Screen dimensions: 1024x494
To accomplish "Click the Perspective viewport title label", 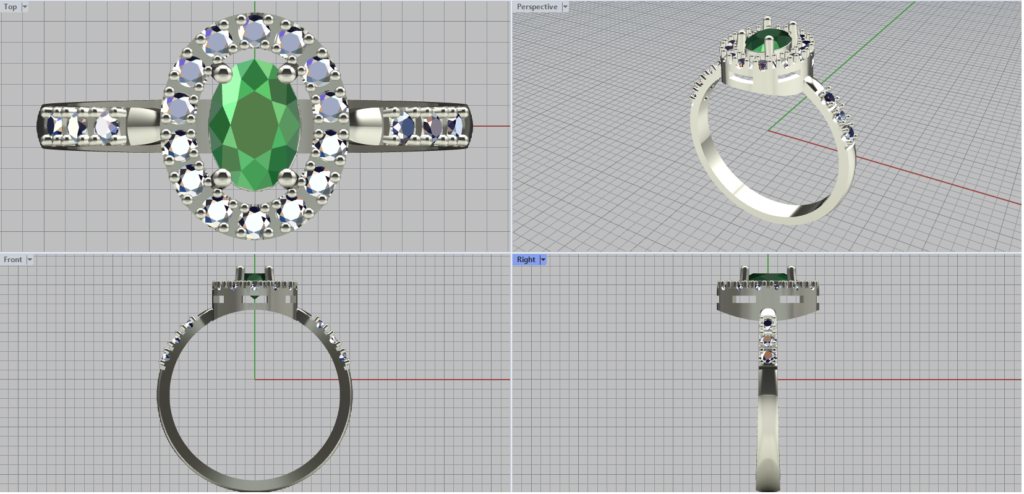I will point(537,7).
